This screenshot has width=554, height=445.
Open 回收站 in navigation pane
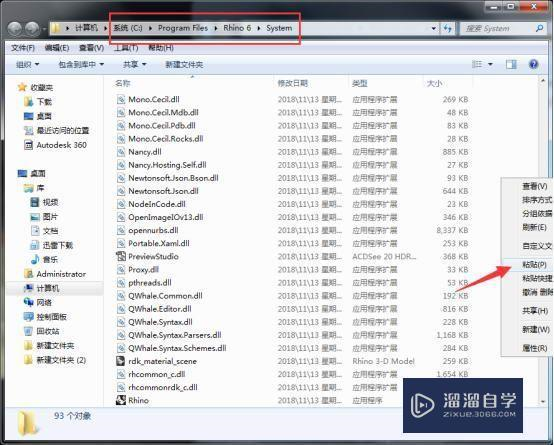[42, 331]
